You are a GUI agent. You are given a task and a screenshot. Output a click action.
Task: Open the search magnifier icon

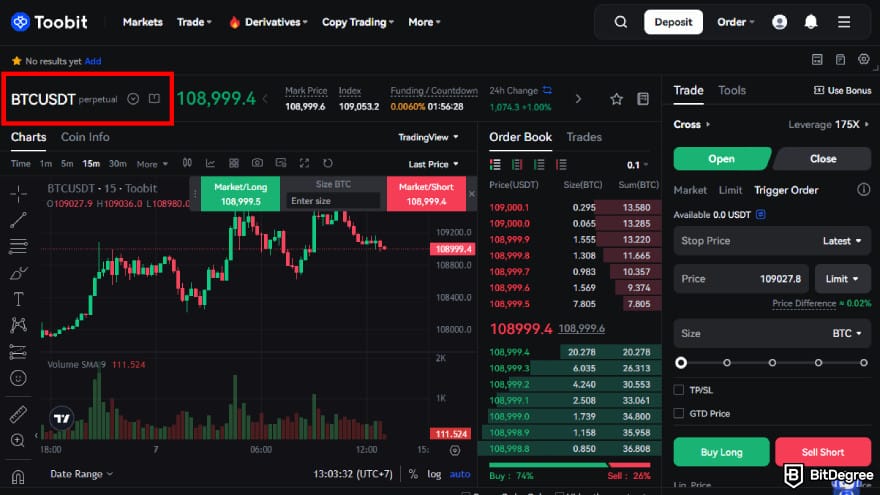[x=620, y=22]
